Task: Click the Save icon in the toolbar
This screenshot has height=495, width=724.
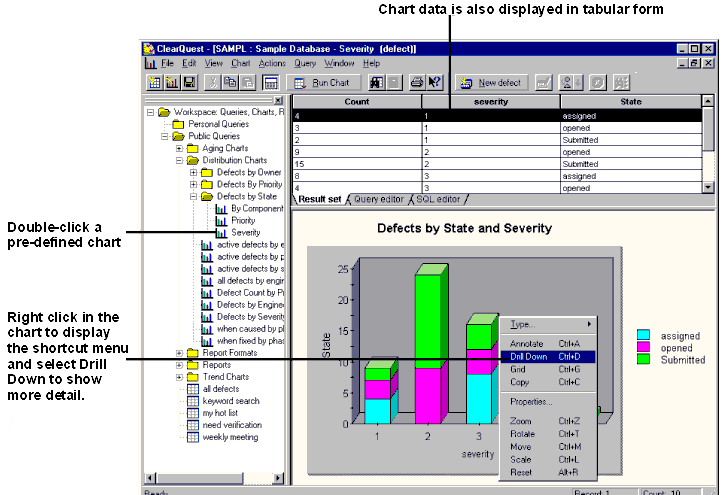Action: point(188,83)
